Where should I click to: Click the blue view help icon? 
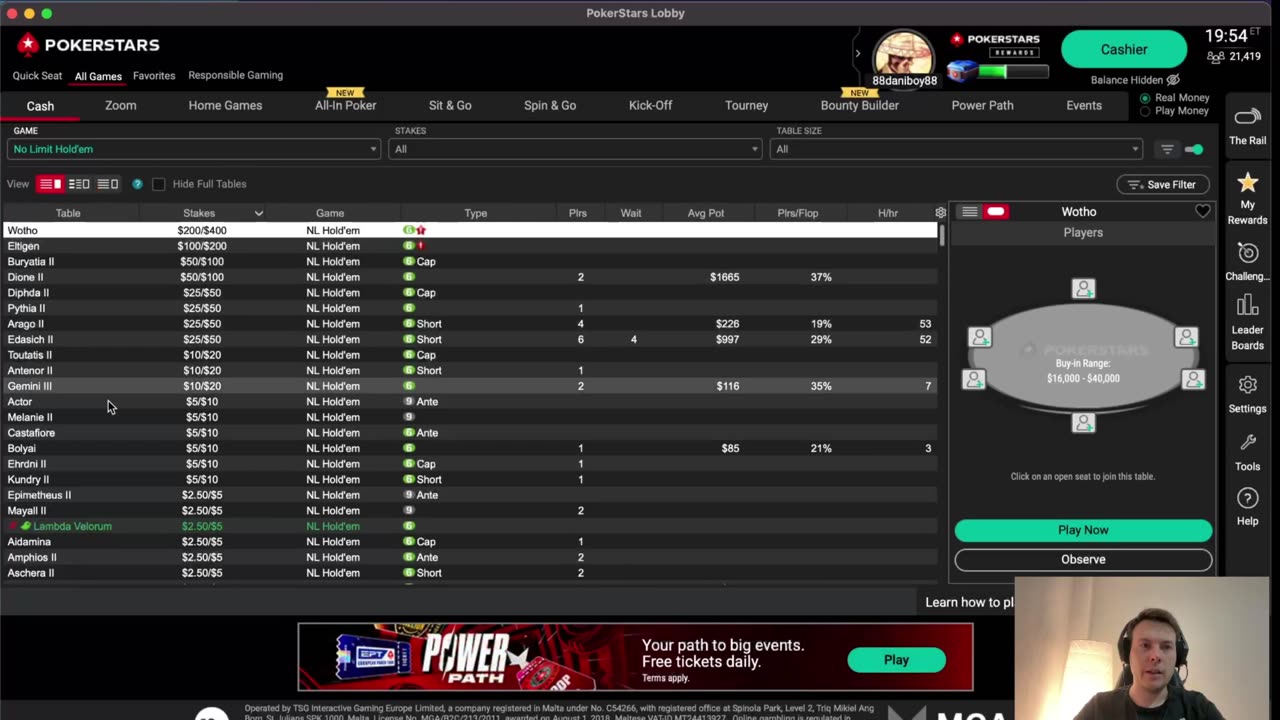coord(137,184)
